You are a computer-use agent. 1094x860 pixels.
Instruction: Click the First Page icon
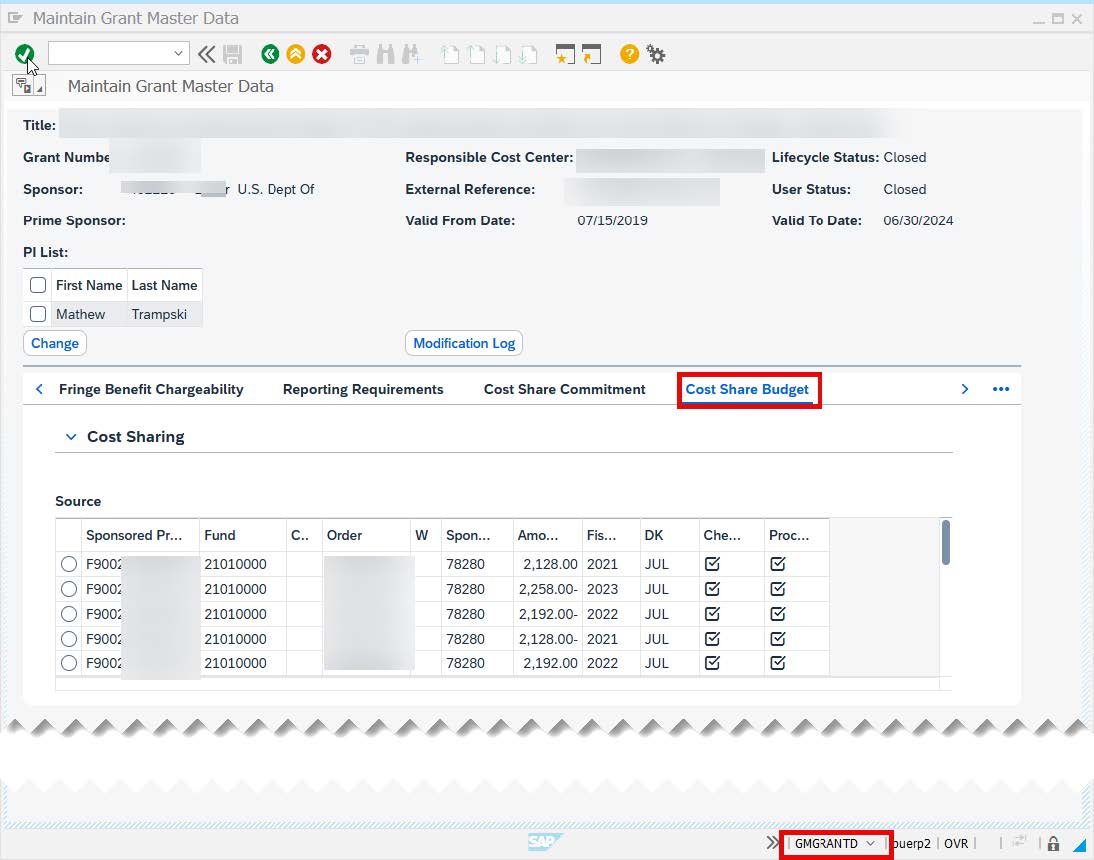tap(451, 54)
